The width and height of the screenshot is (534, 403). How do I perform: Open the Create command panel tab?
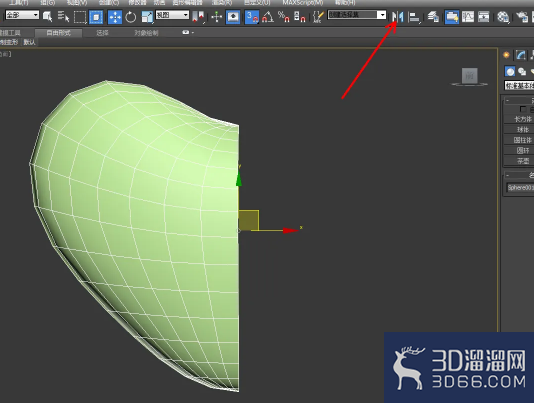tap(506, 55)
